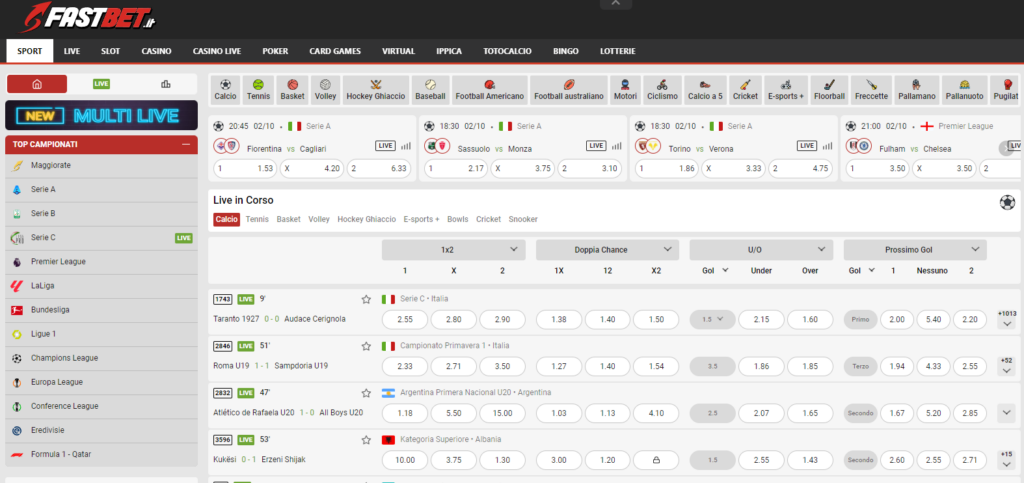
Task: Open Champions League in Top Campionati
Action: (101, 358)
